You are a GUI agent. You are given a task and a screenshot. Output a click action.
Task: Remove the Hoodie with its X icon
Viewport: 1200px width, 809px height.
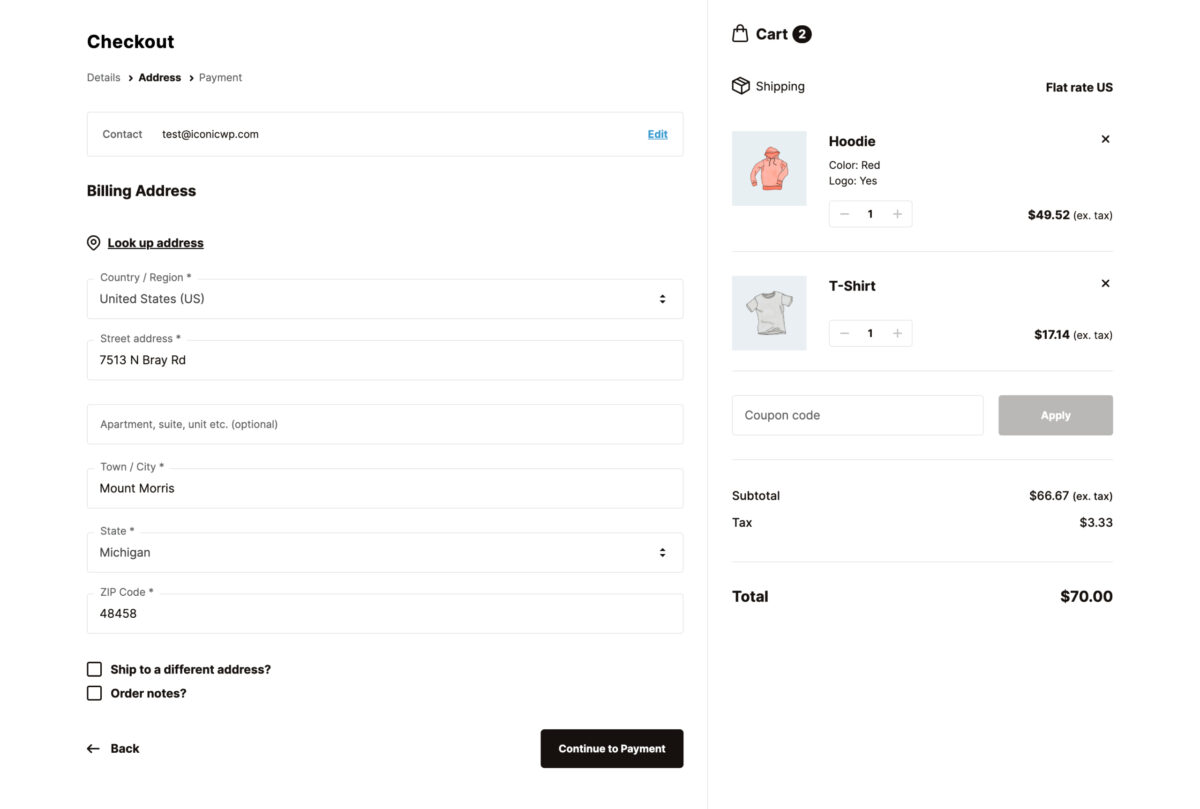click(1105, 139)
